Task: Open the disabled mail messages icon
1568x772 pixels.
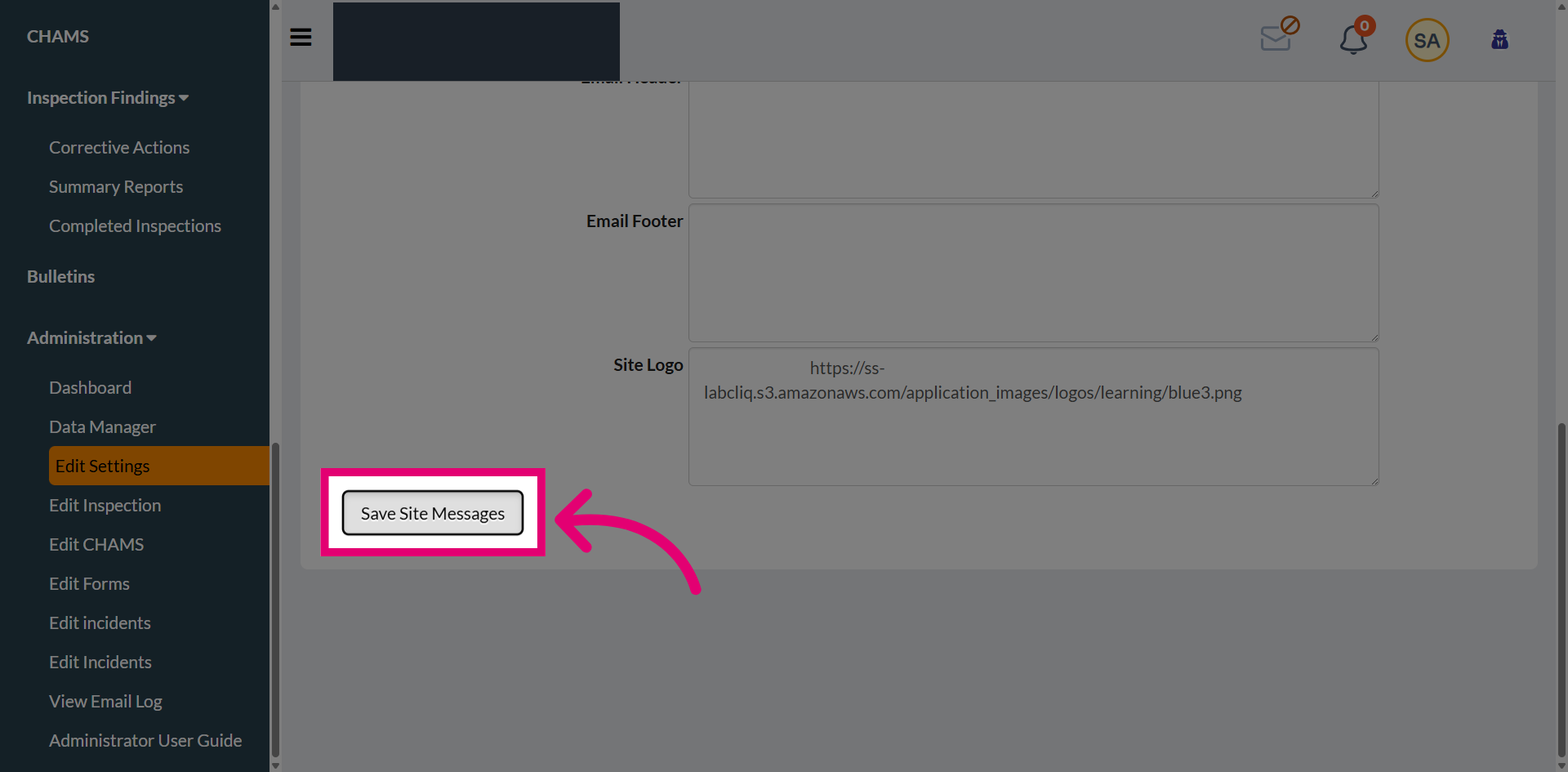Action: click(x=1279, y=34)
